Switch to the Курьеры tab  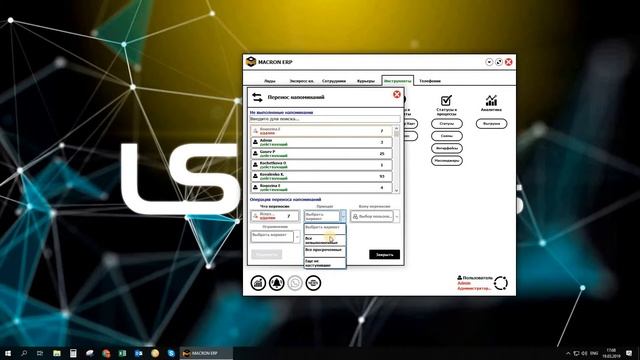[x=366, y=81]
